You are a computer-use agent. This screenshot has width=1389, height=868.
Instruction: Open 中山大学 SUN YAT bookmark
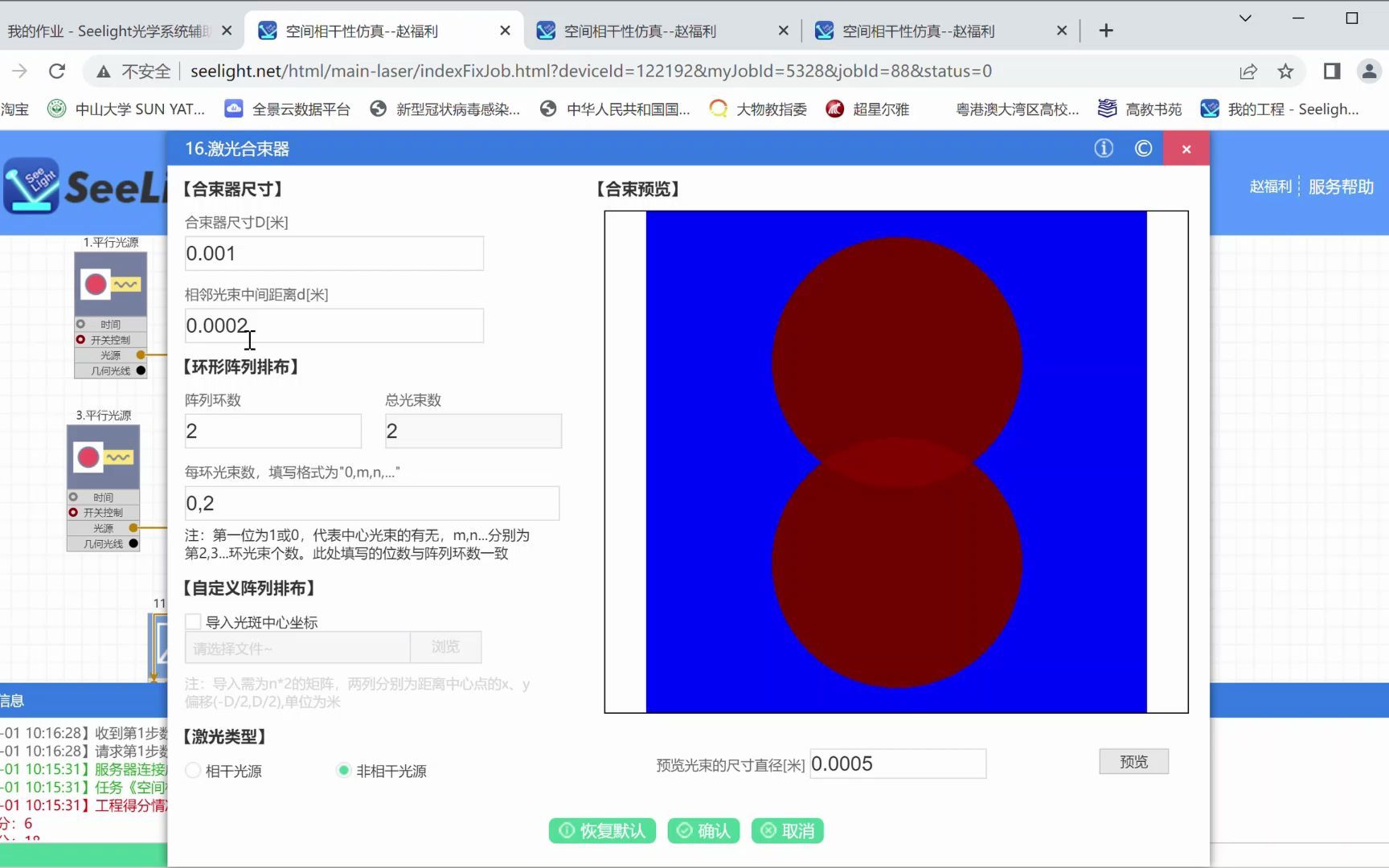click(127, 108)
